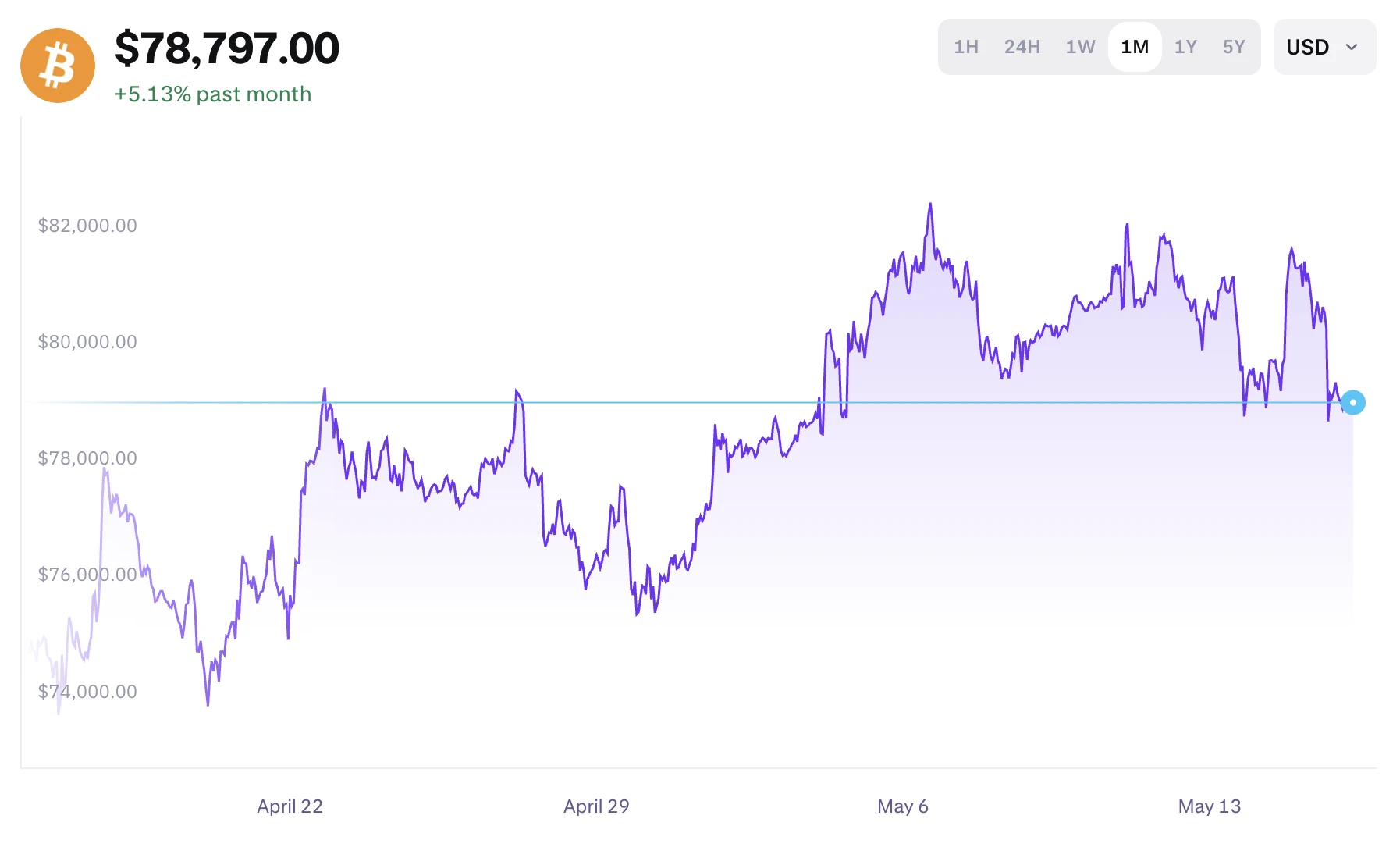Show the 1W price range

(x=1081, y=47)
